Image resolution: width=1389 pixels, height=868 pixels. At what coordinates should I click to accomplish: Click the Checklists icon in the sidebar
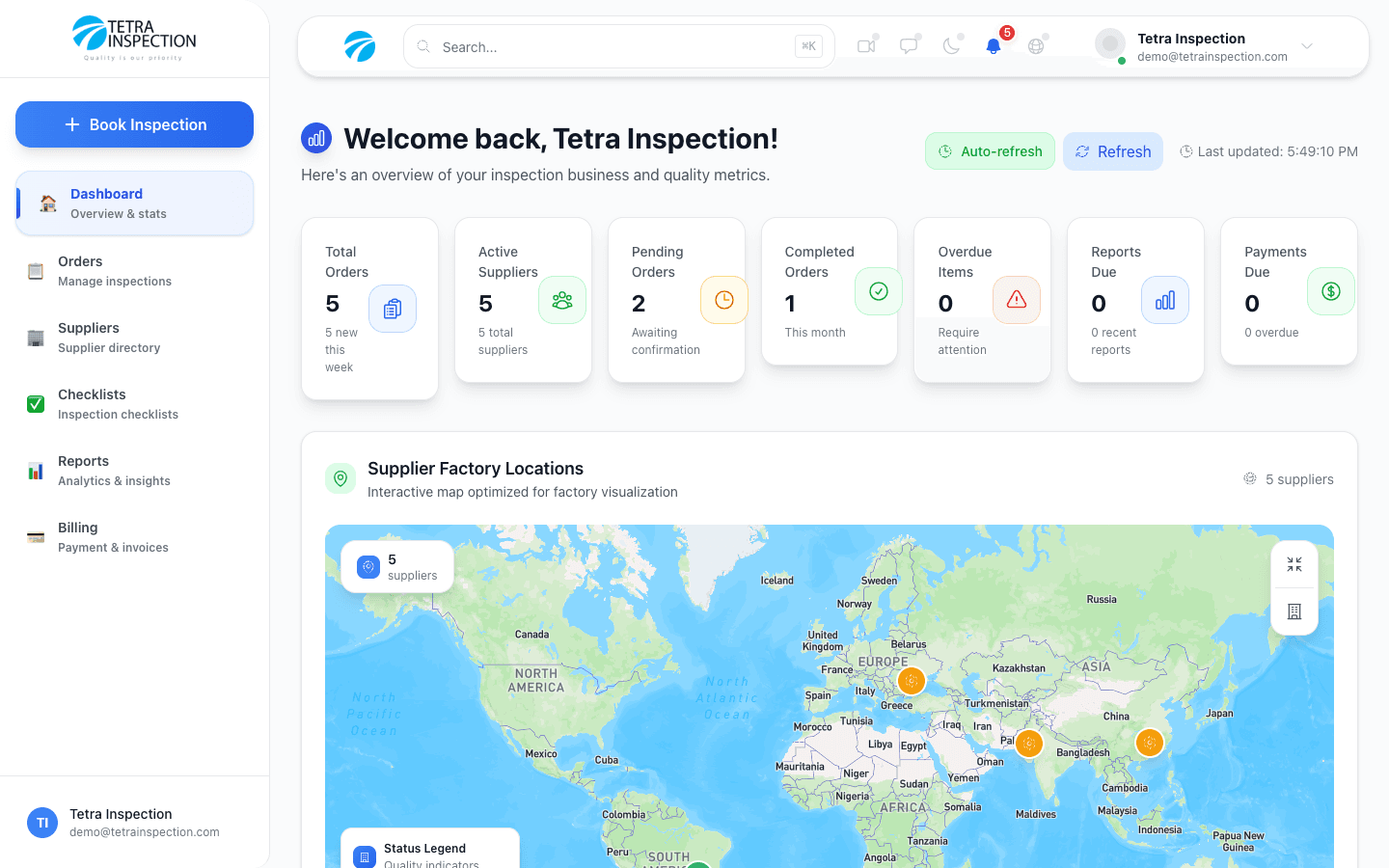point(36,403)
